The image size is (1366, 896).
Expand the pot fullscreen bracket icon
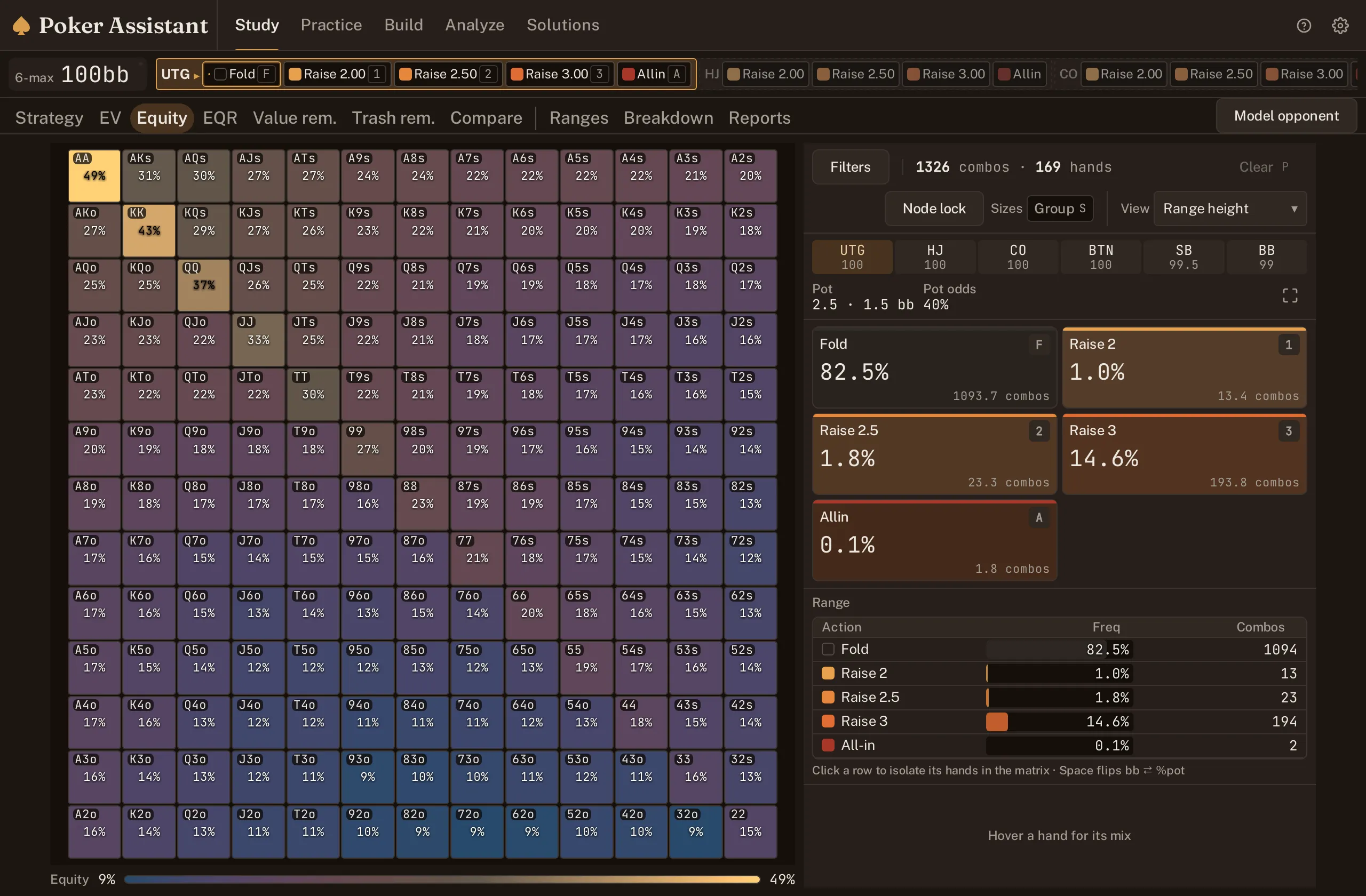tap(1290, 295)
